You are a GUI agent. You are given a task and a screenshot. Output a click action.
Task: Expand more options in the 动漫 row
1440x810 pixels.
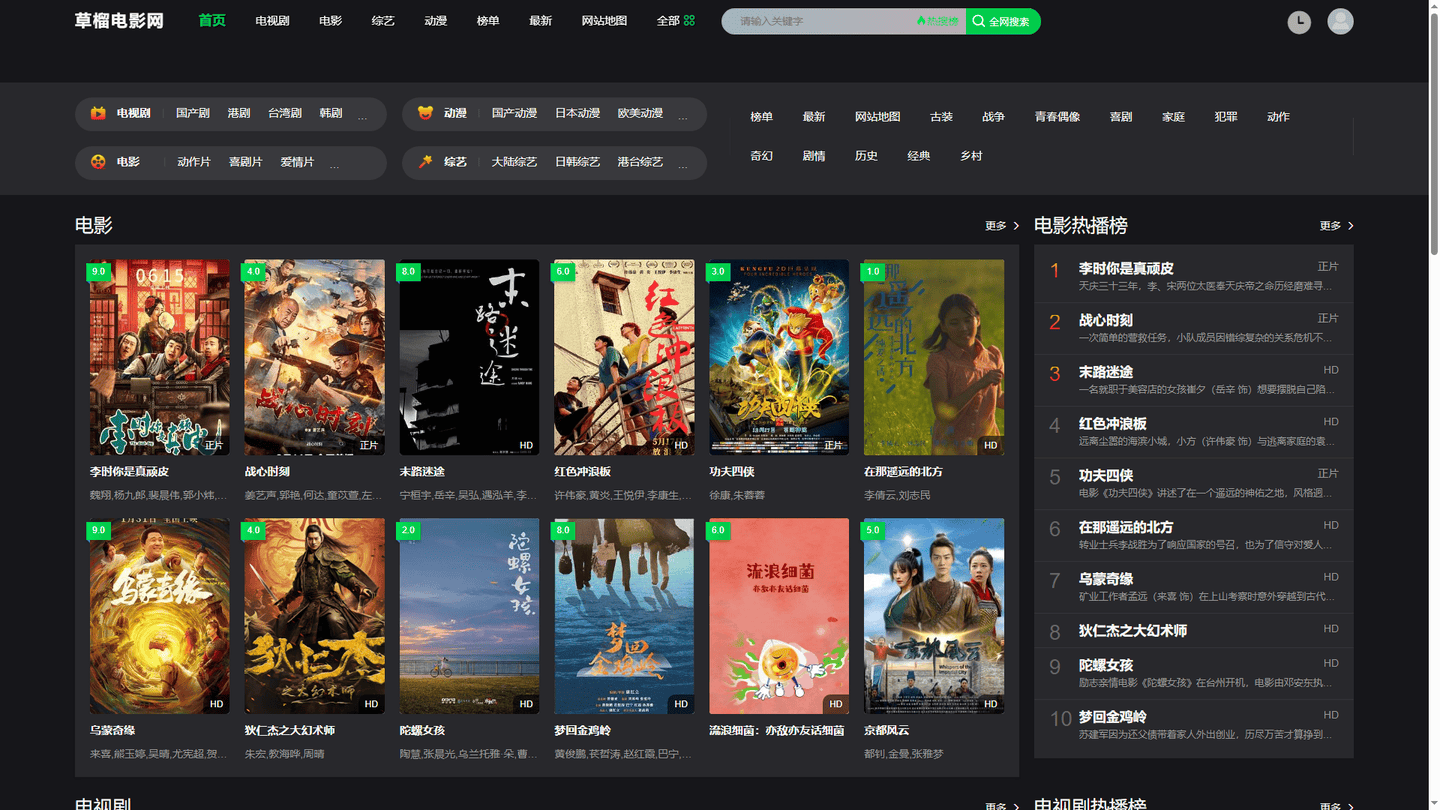click(682, 116)
